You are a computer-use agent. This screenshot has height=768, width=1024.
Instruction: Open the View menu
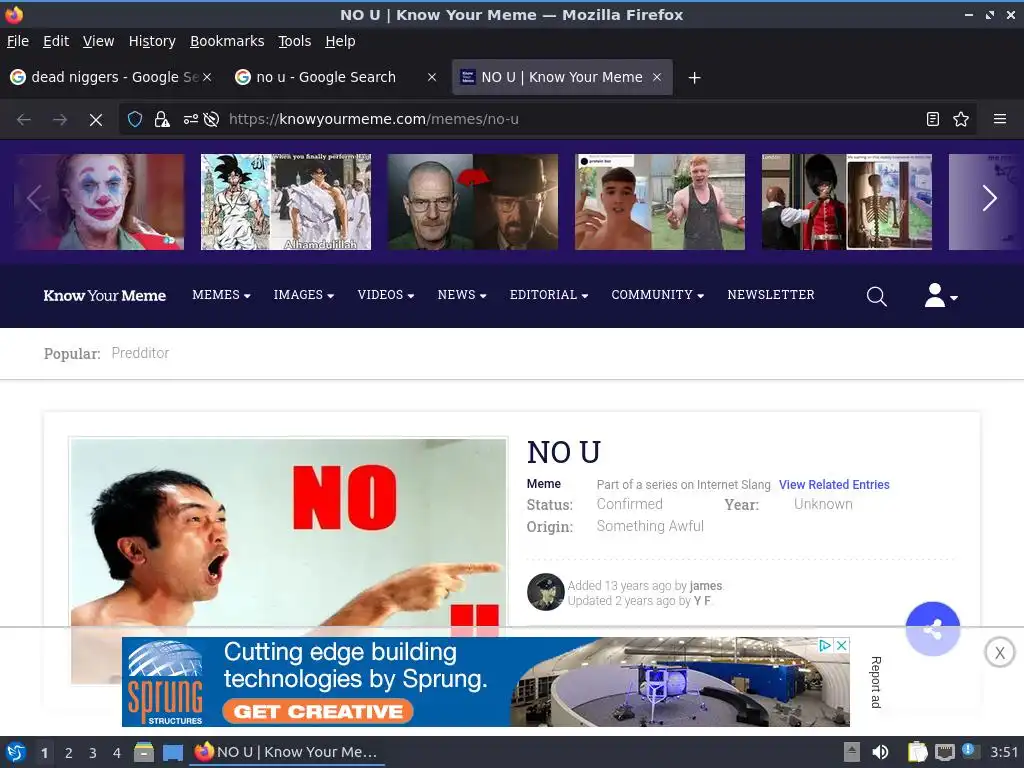(x=98, y=41)
